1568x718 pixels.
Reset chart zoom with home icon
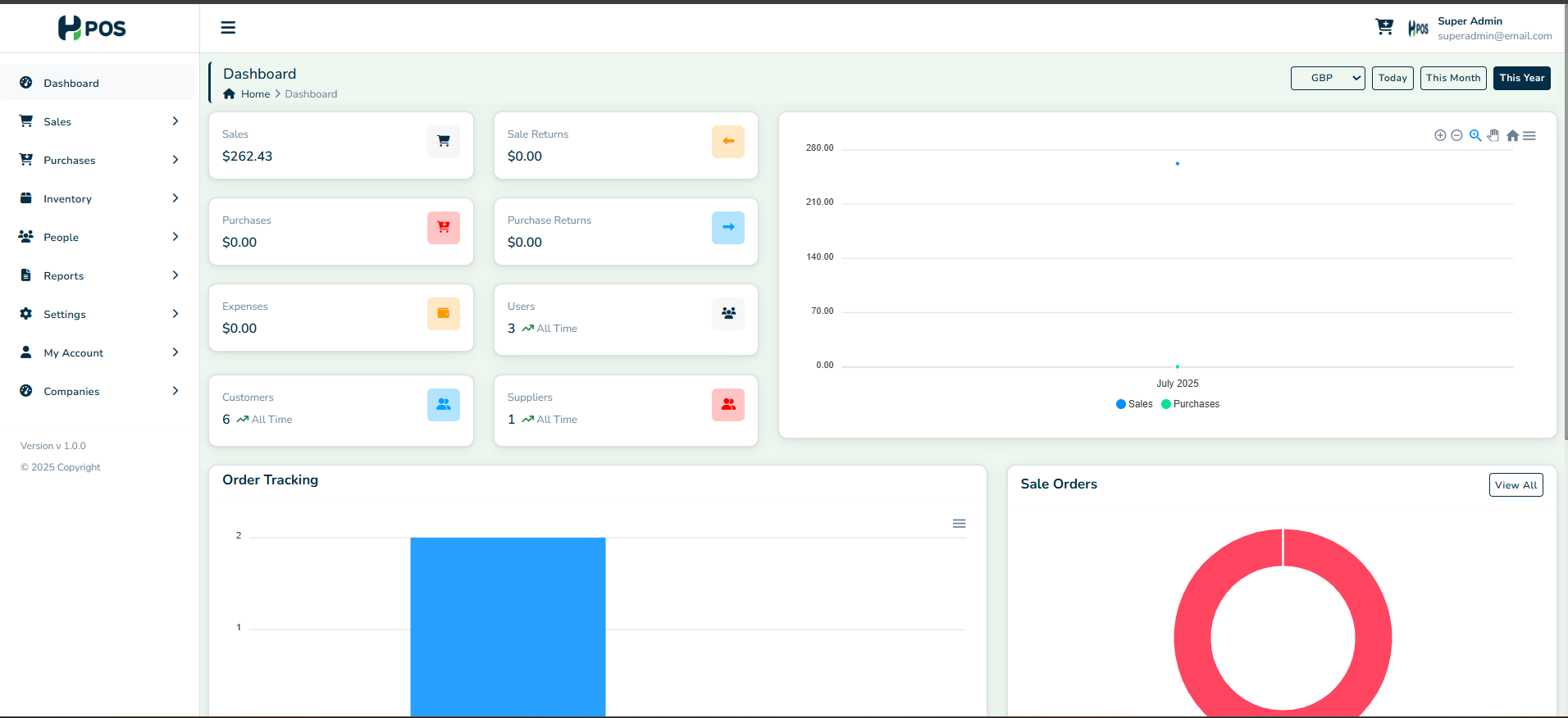coord(1512,135)
